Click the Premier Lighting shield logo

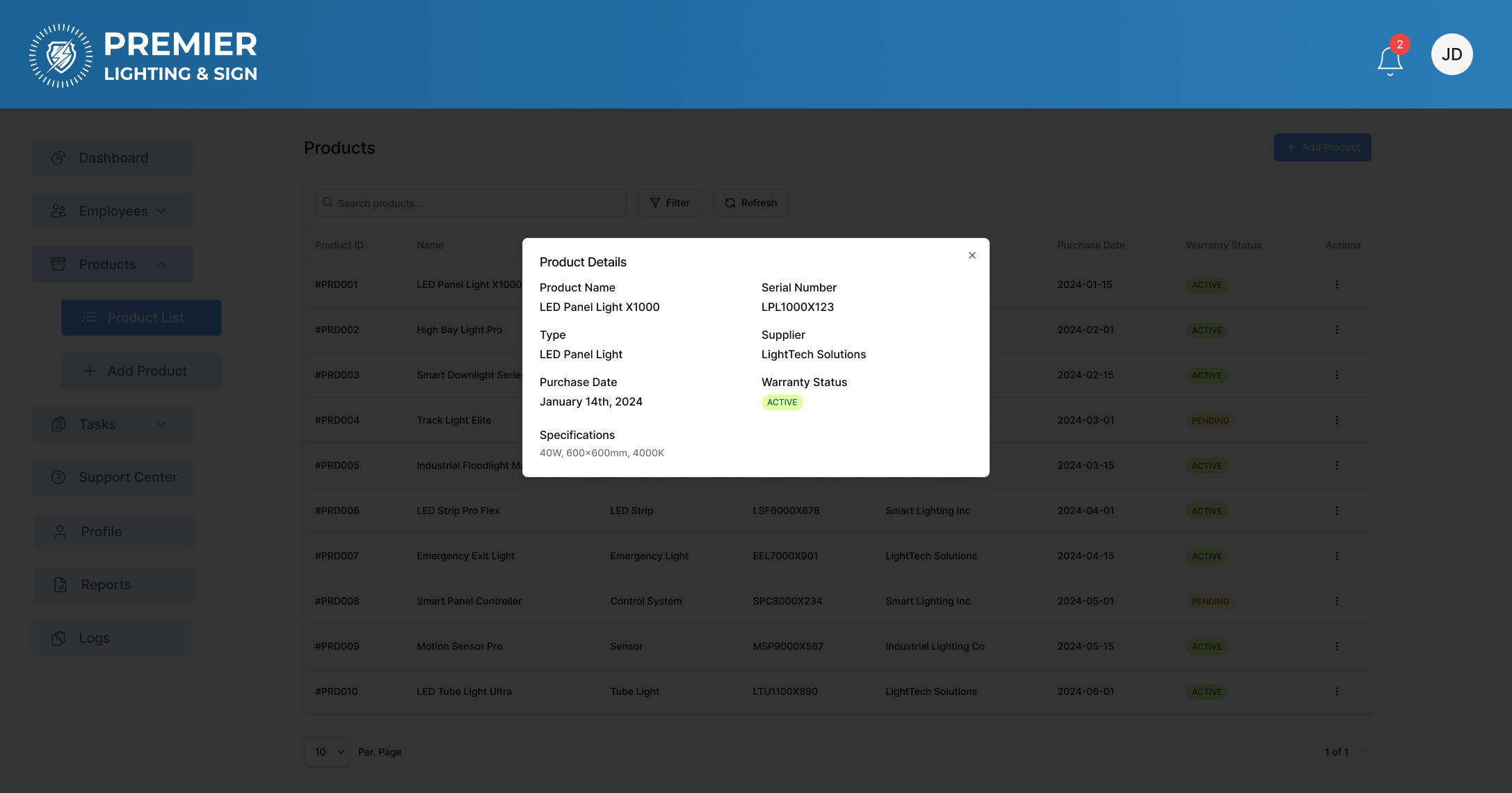[x=61, y=56]
